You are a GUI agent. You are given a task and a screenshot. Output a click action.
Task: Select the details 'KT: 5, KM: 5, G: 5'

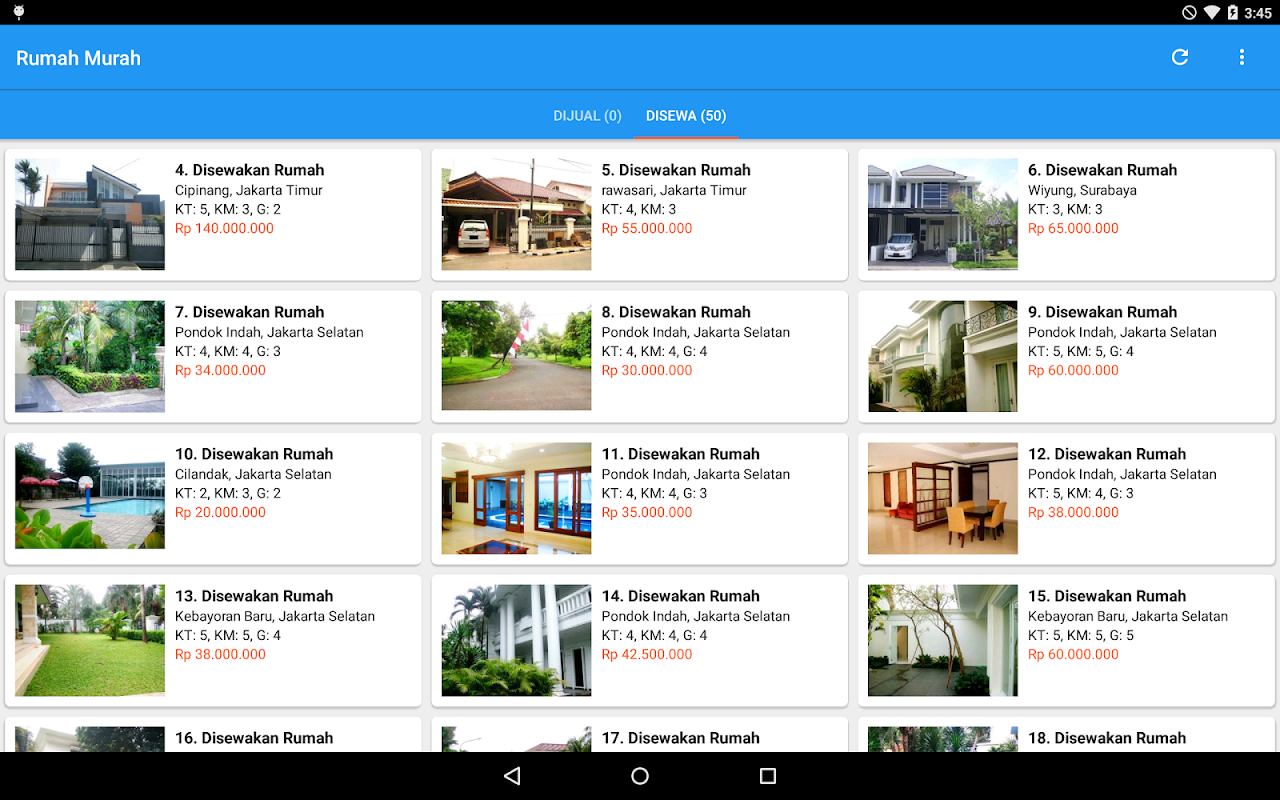point(1081,635)
